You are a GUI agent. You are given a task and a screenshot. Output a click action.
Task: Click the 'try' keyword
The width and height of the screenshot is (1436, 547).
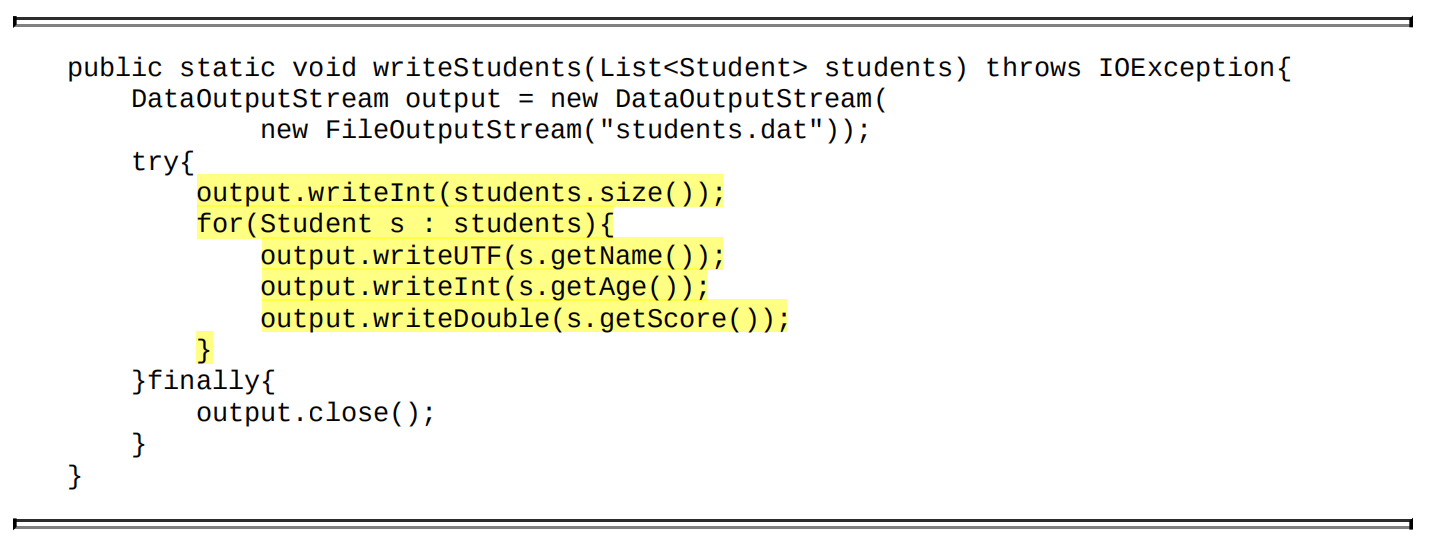[155, 161]
